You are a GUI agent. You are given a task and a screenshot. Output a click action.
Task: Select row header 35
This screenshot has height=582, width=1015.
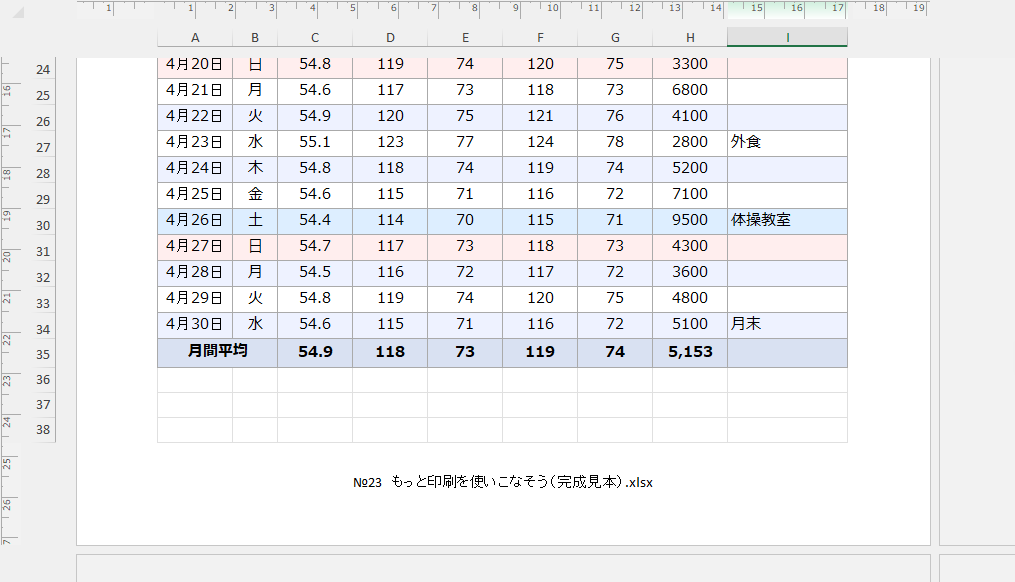coord(43,354)
